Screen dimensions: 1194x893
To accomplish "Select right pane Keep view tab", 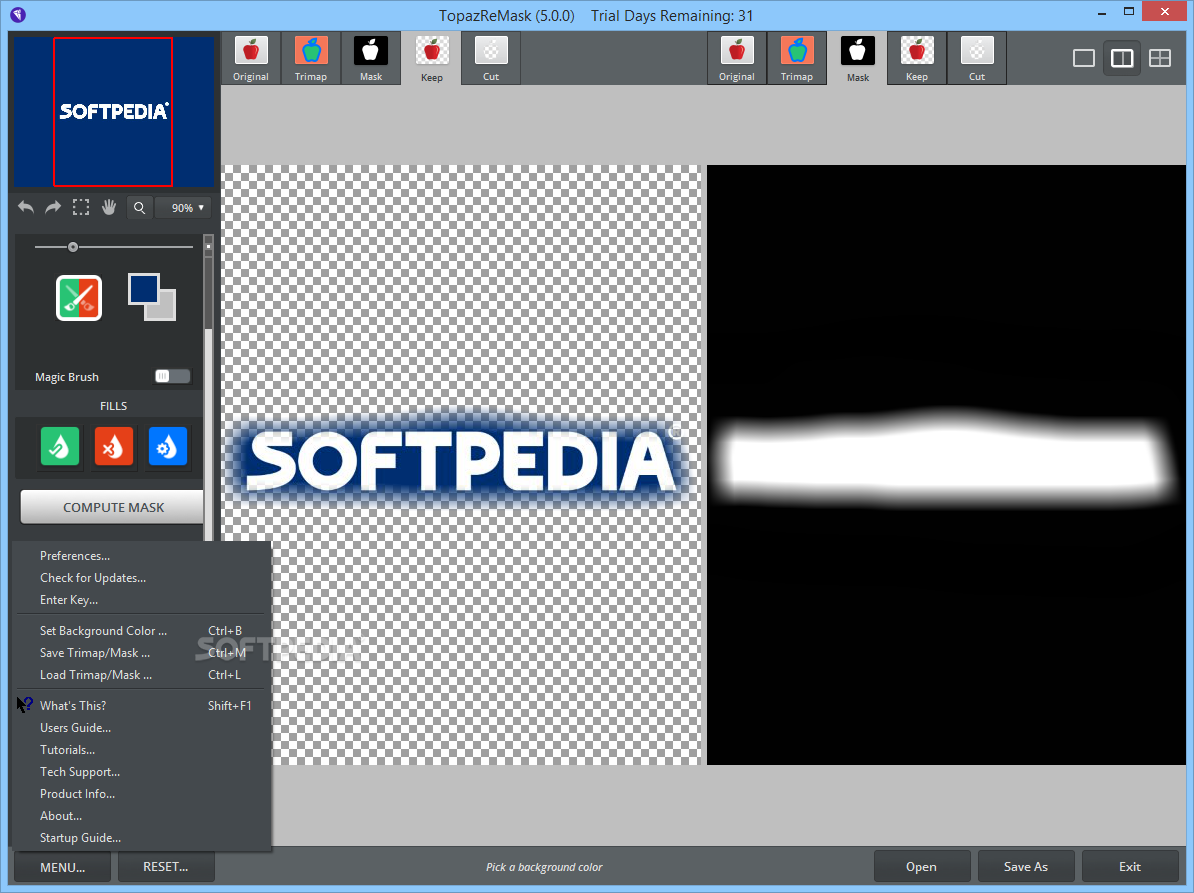I will tap(917, 59).
